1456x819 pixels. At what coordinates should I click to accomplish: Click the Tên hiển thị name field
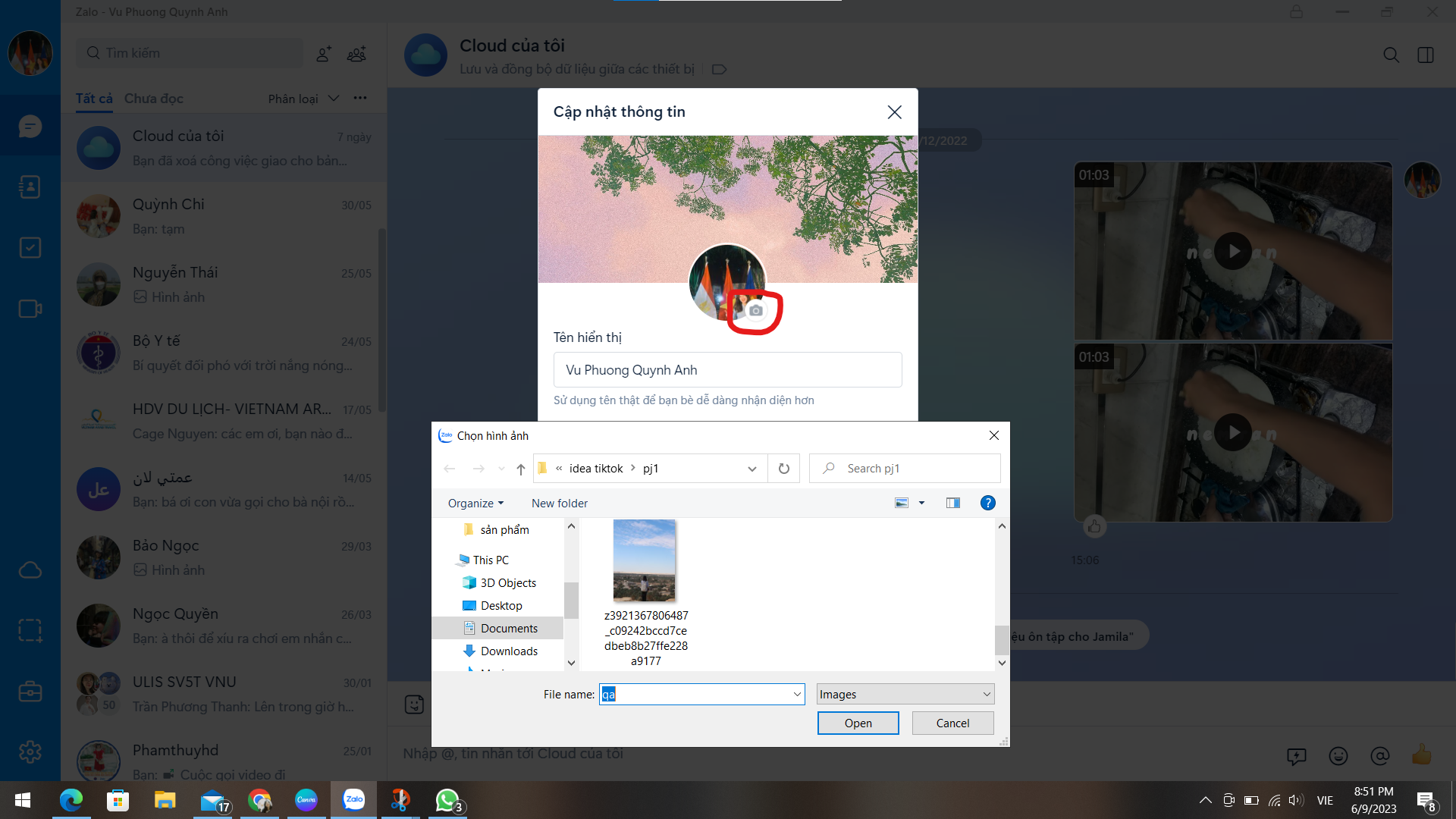727,369
